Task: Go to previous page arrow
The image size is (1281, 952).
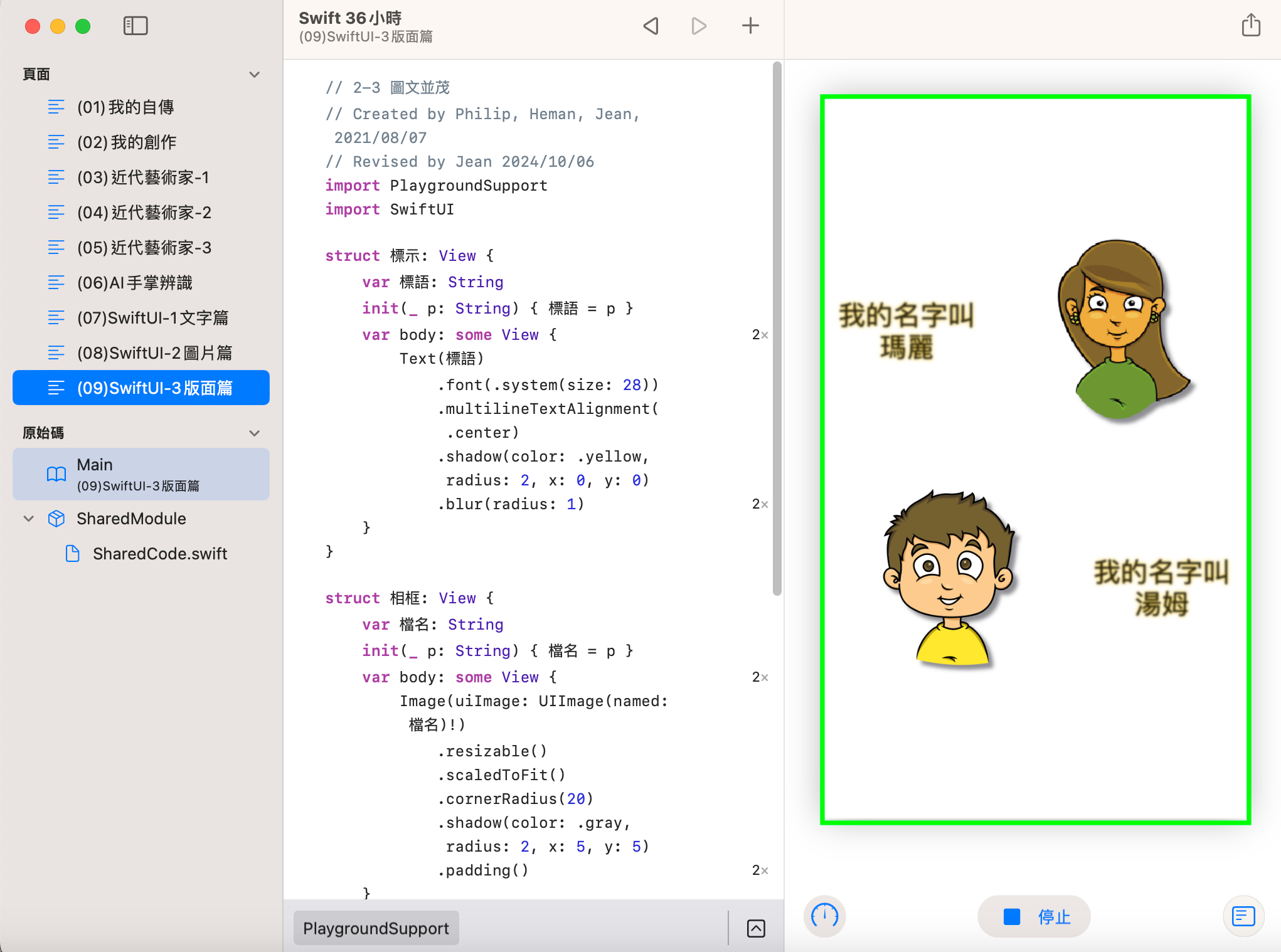Action: [651, 26]
